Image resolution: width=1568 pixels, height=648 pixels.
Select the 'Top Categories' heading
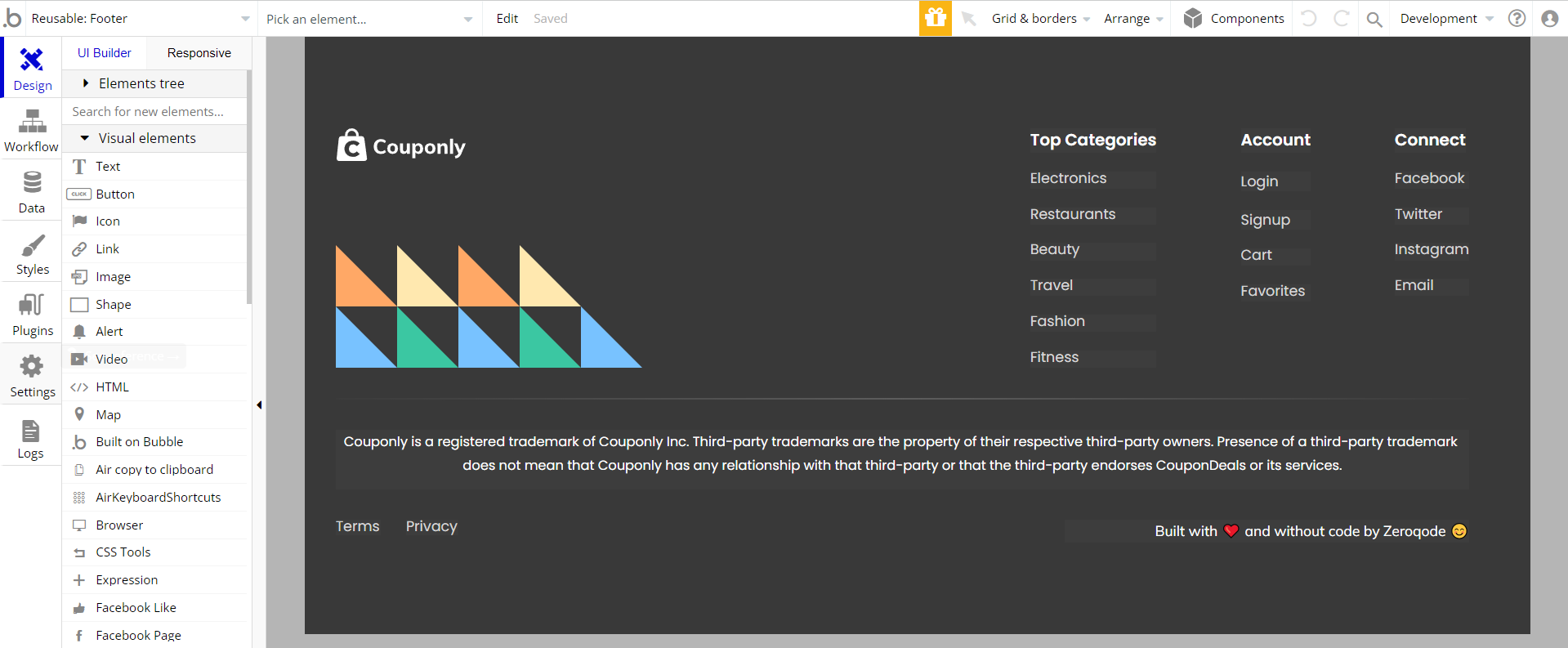click(1092, 140)
